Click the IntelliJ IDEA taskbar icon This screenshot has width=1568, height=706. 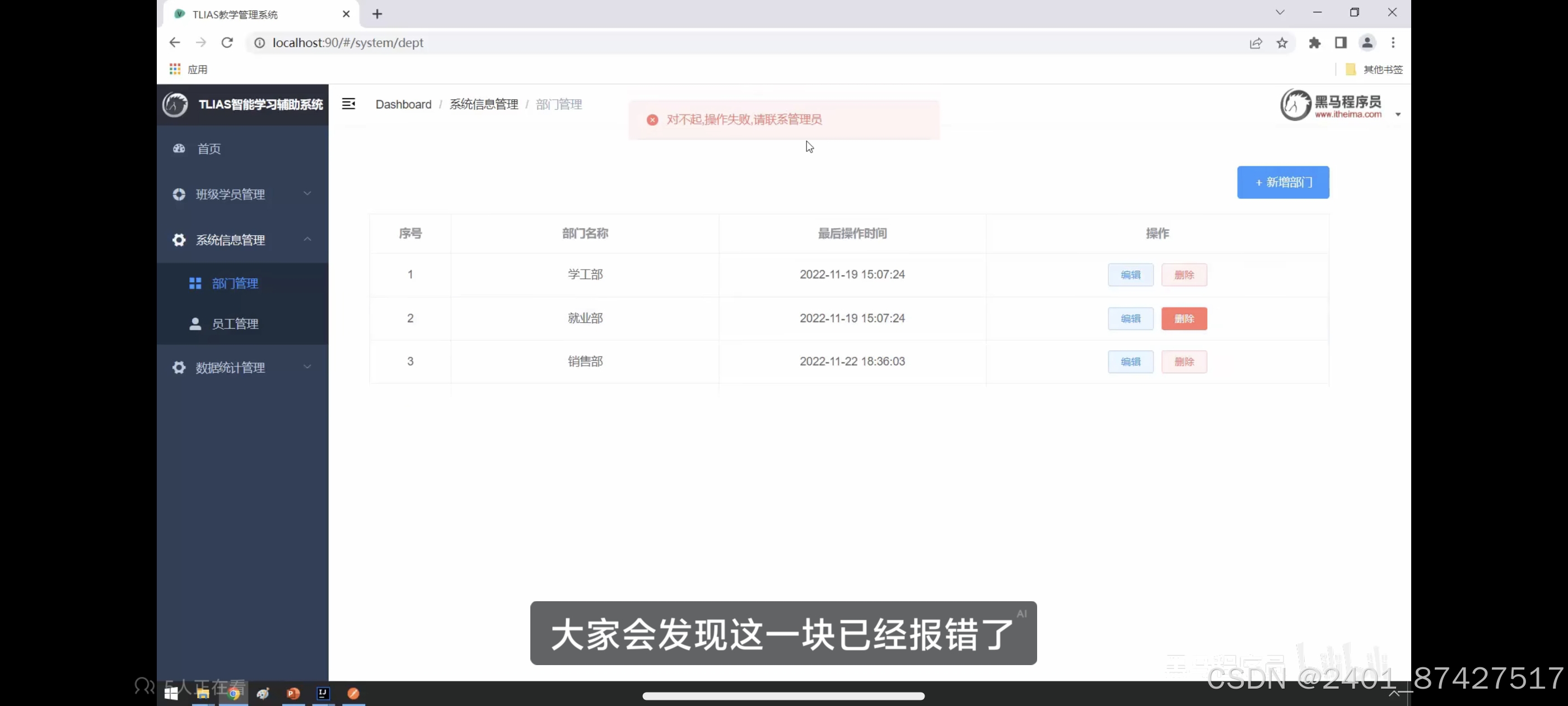coord(323,693)
